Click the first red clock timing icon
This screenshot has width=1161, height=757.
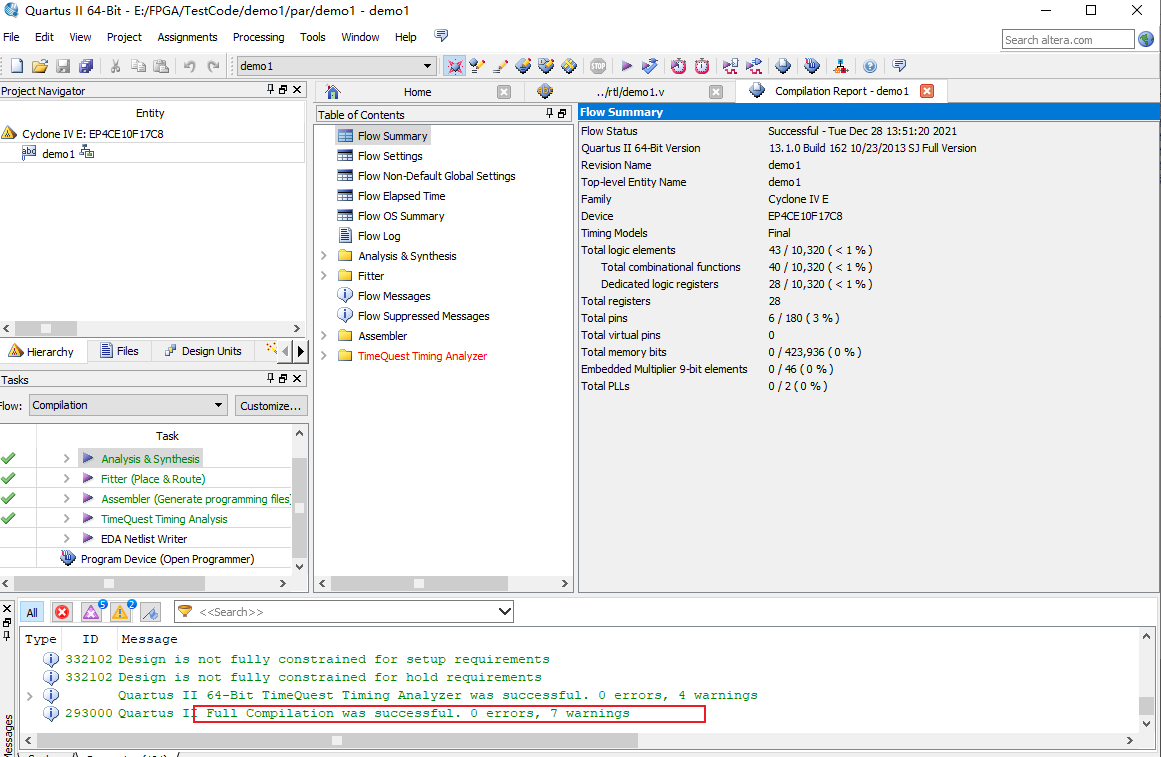click(x=678, y=66)
